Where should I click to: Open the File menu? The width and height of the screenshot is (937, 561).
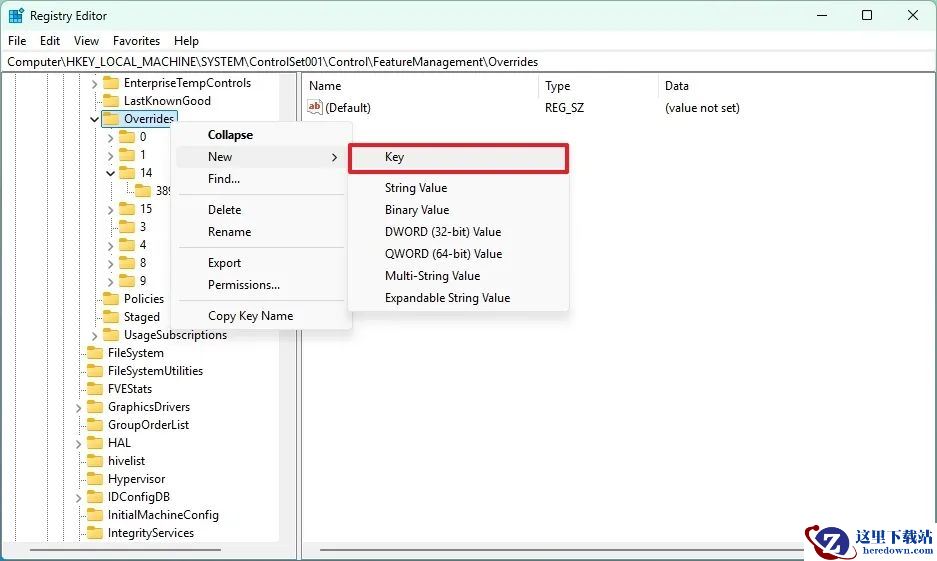pos(17,41)
